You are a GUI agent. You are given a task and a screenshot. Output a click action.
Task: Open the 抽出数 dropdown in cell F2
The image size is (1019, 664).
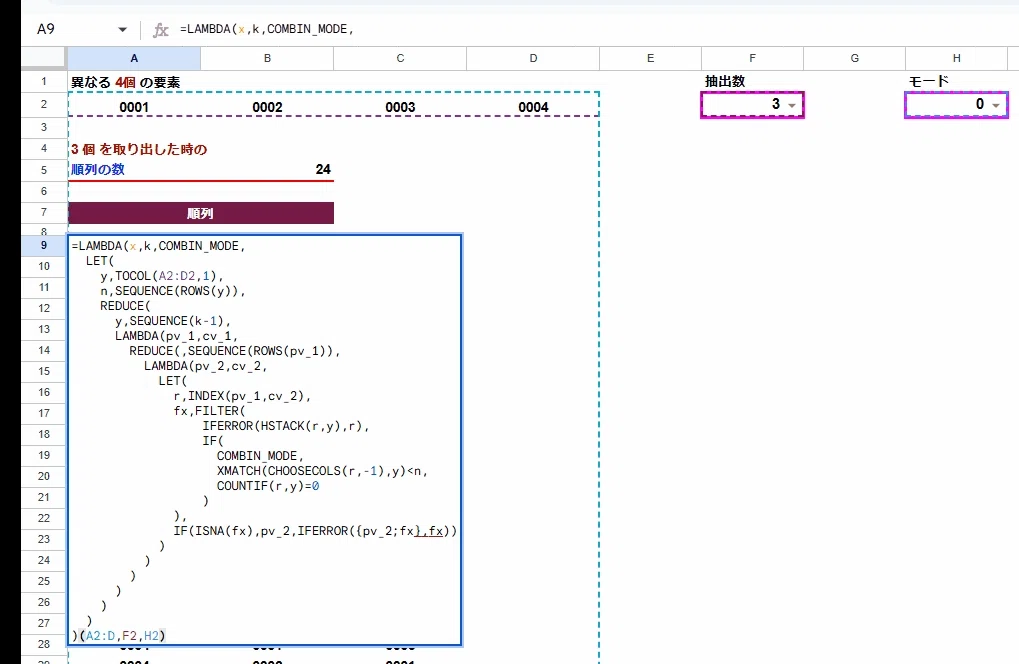tap(792, 105)
